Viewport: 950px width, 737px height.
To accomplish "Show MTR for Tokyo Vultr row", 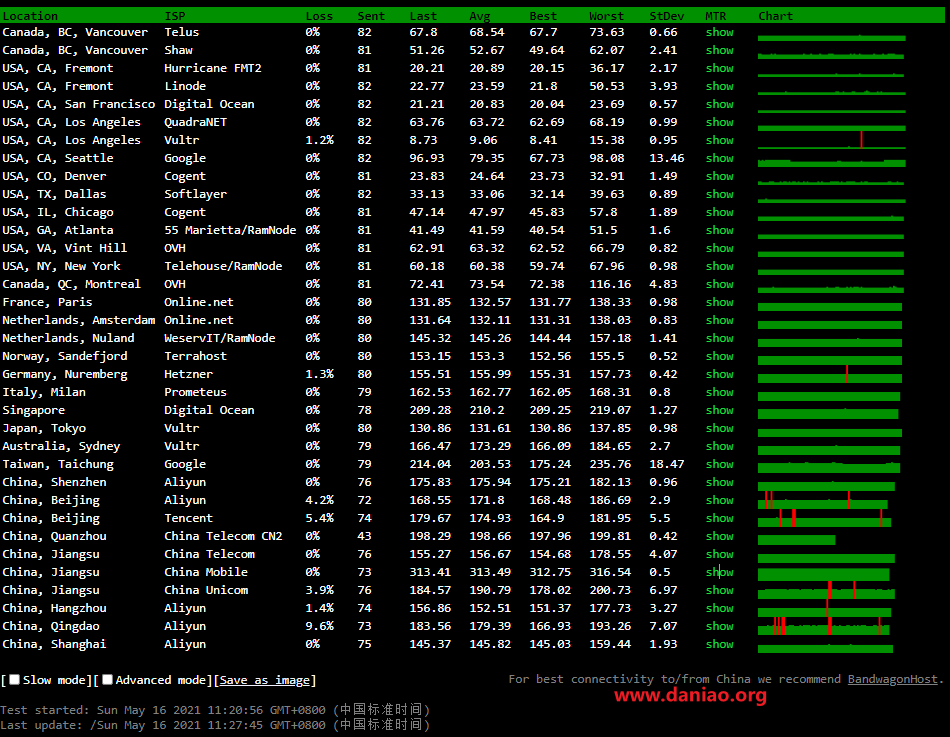I will (720, 428).
